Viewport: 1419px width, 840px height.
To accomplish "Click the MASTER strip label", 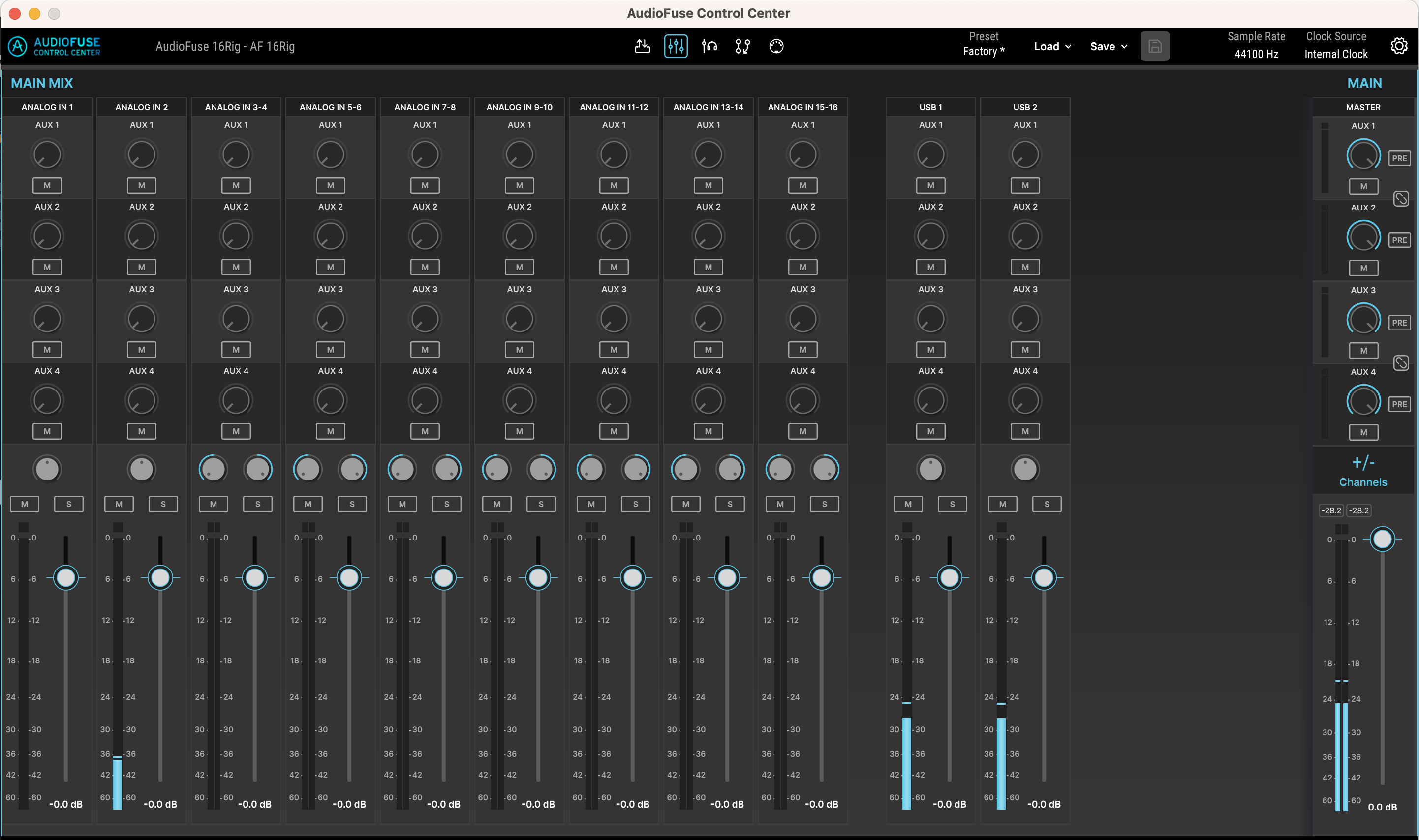I will tap(1363, 107).
